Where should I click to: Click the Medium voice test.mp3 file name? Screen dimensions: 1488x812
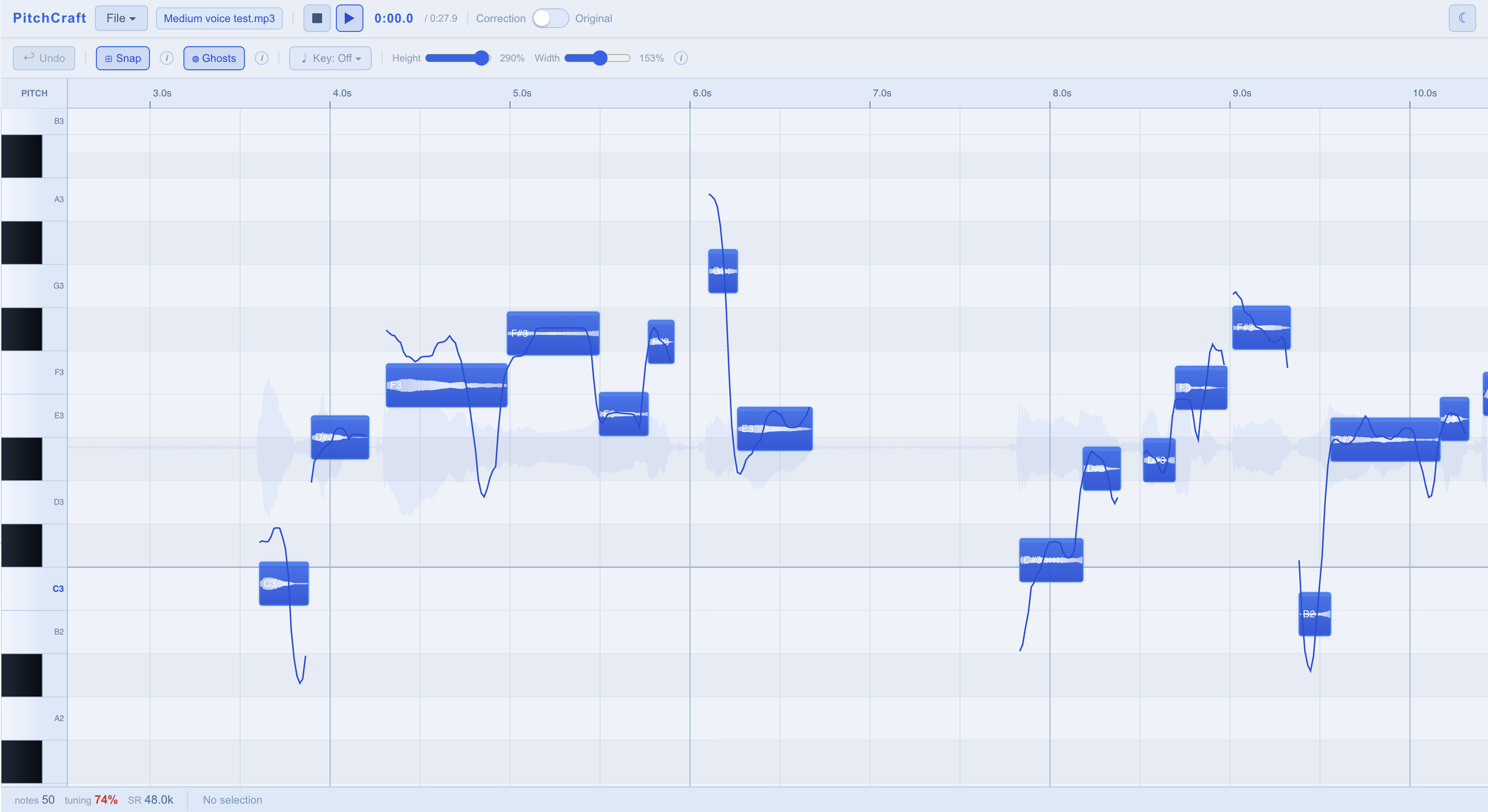[x=219, y=19]
